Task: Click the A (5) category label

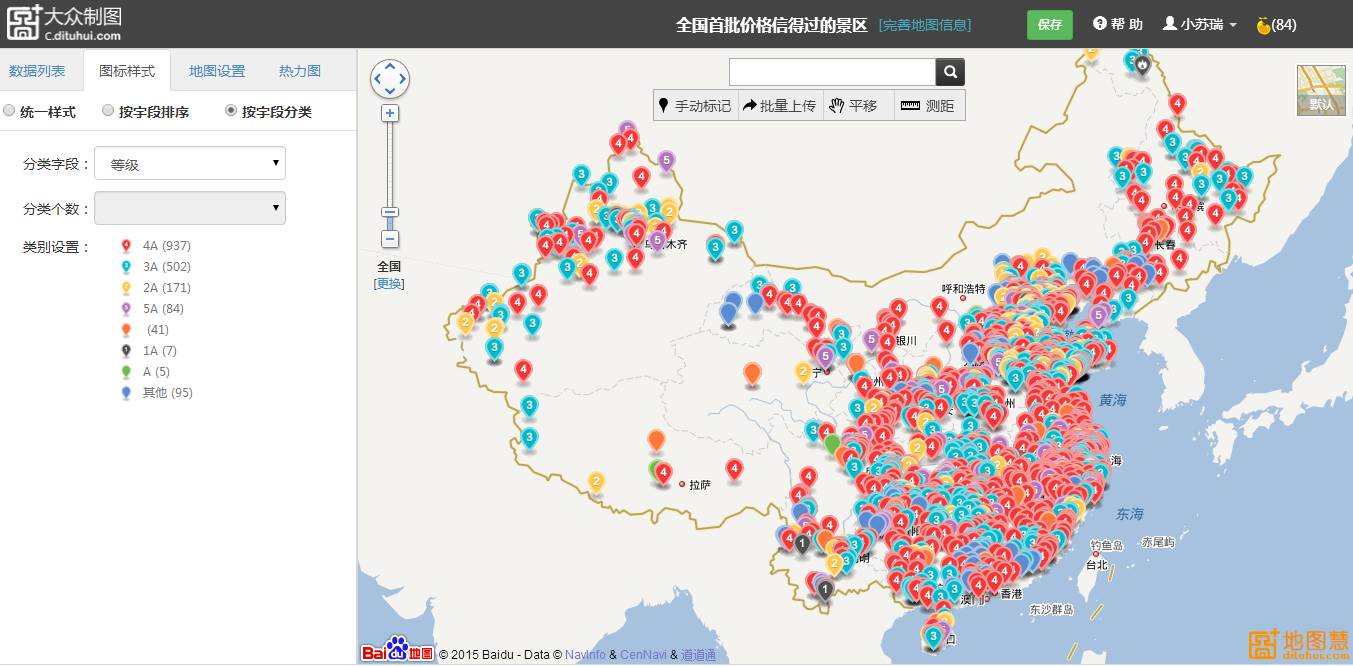Action: pyautogui.click(x=156, y=372)
